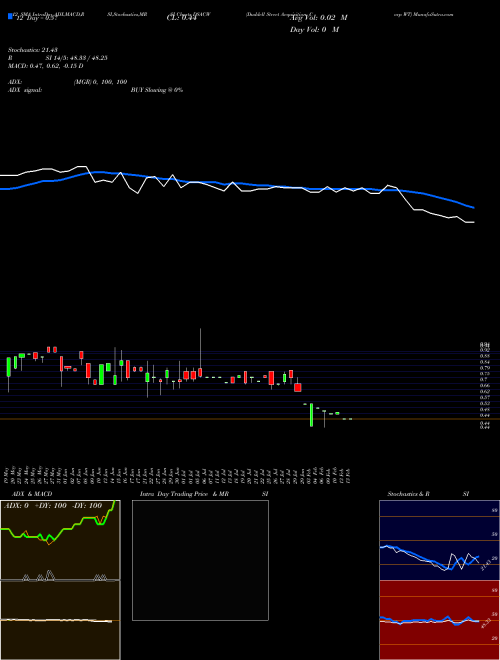Click the blue legend square in top-left corner
Screen dimensions: 500x660
pos(10,16)
